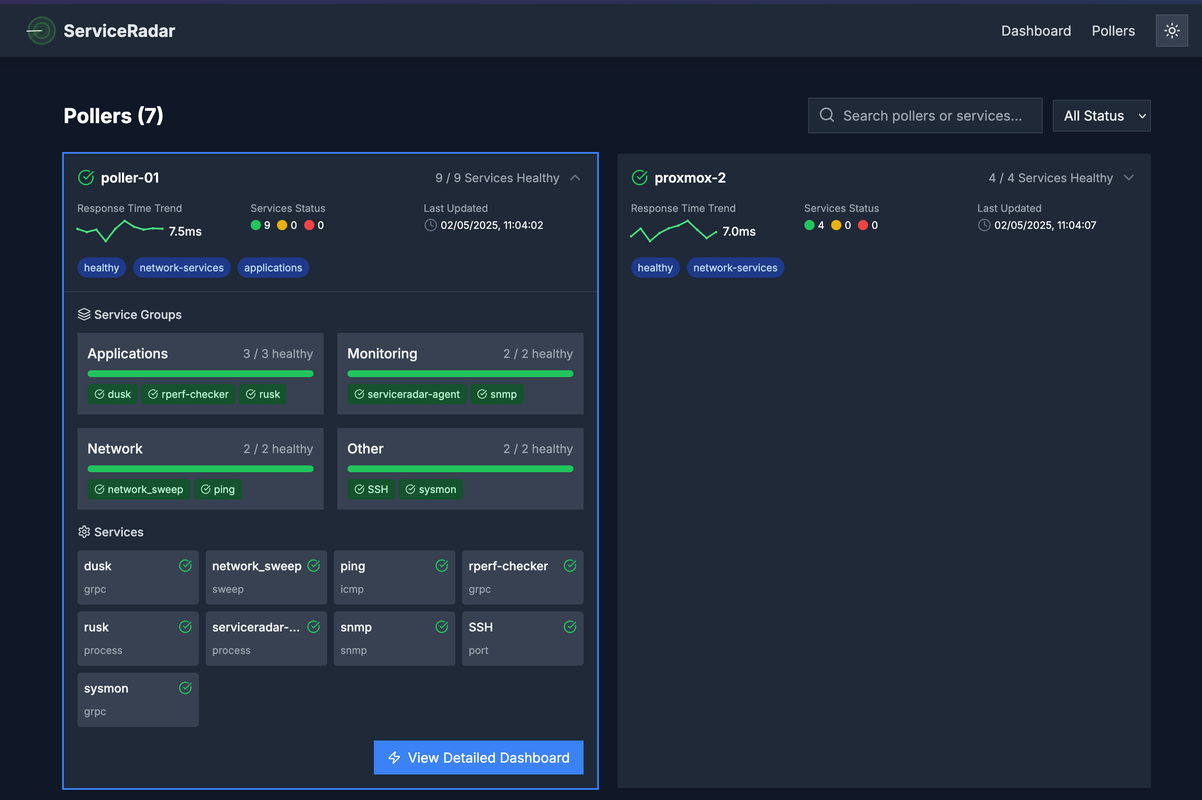Expand the proxmox-2 card with chevron
The width and height of the screenshot is (1202, 800).
pos(1129,178)
